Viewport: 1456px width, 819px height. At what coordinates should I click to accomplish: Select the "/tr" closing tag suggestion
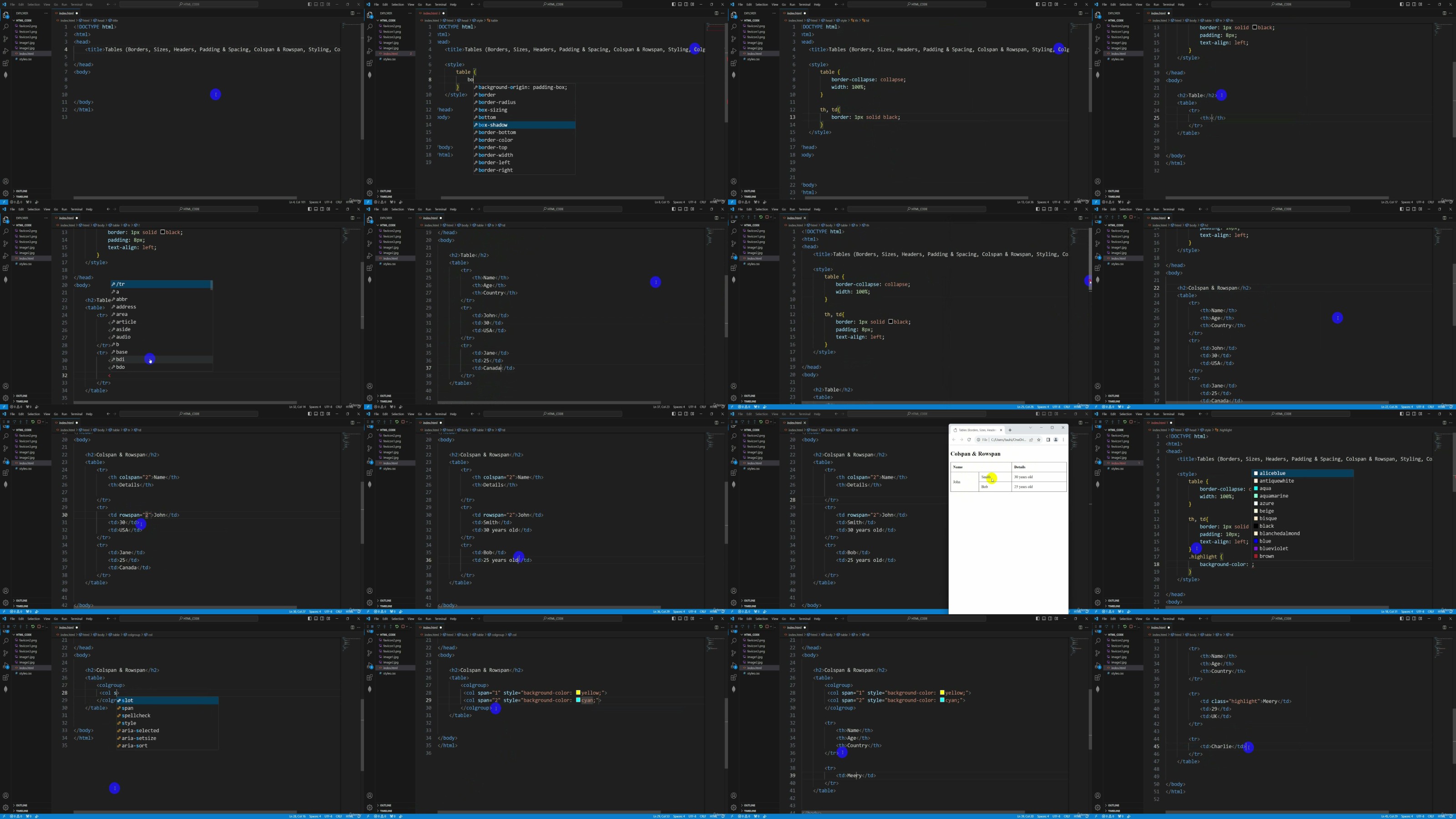[121, 284]
